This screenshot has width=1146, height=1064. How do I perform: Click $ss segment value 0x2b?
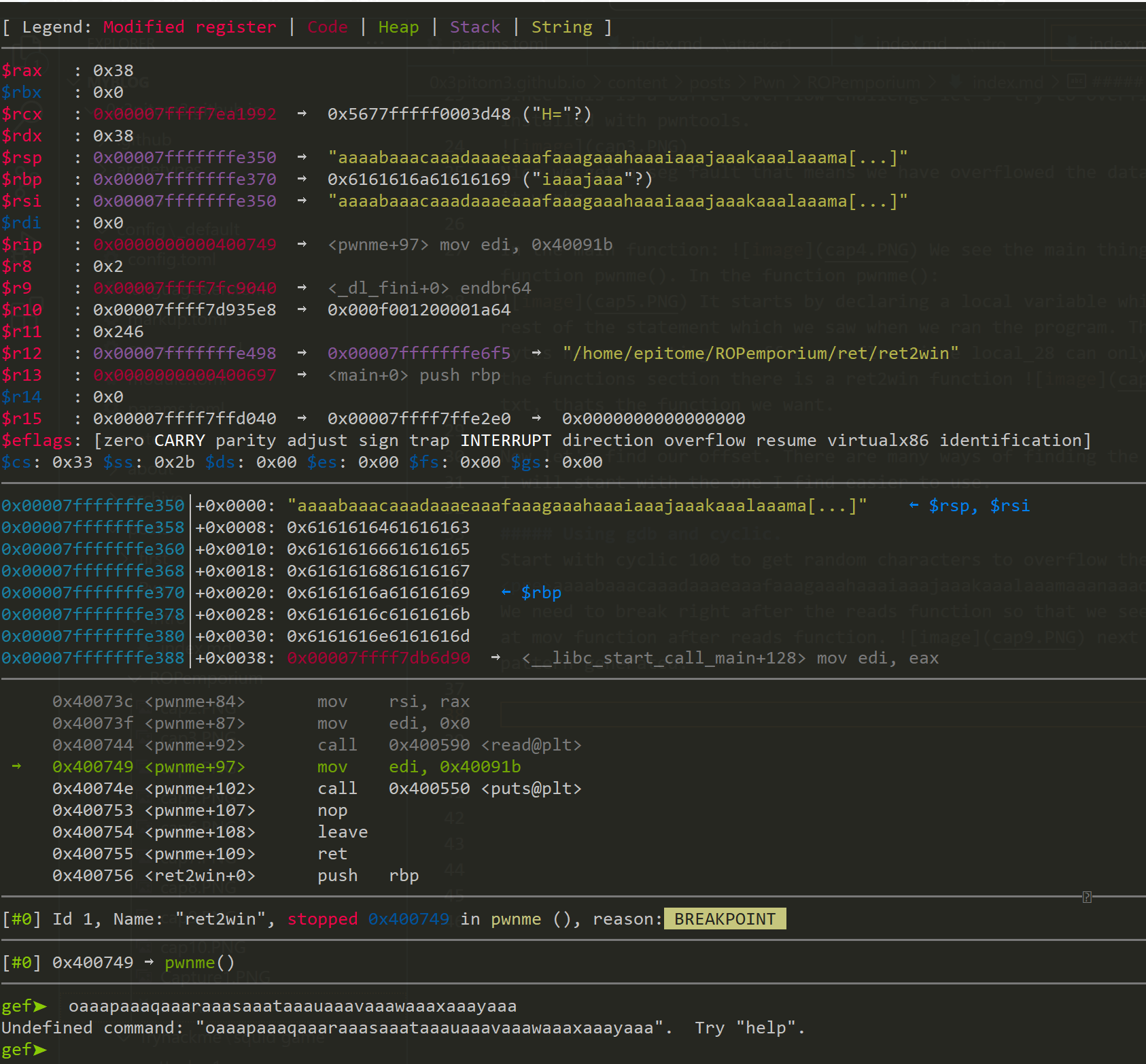tap(175, 462)
